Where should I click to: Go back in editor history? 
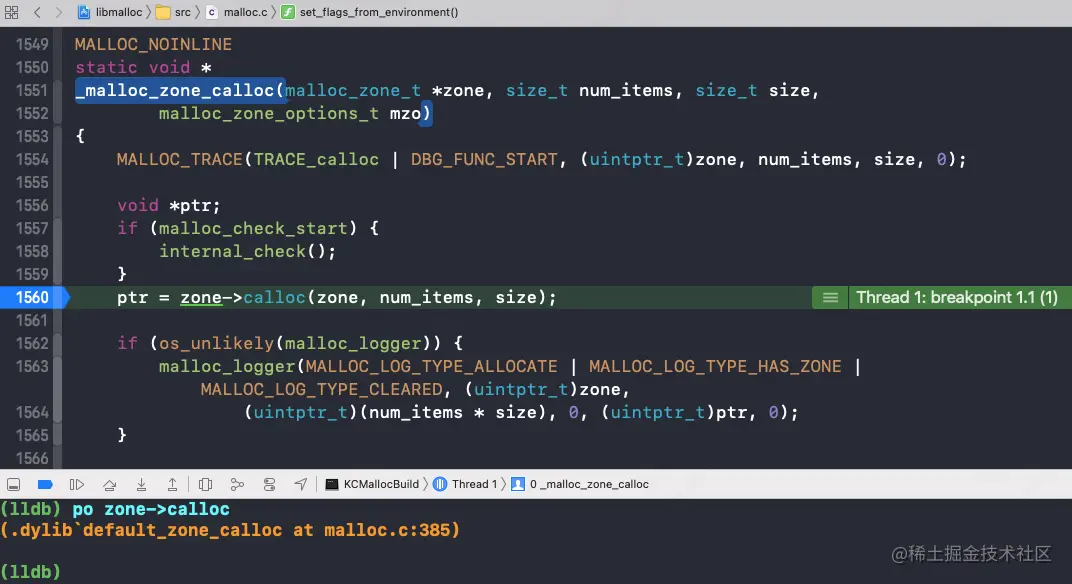tap(38, 12)
